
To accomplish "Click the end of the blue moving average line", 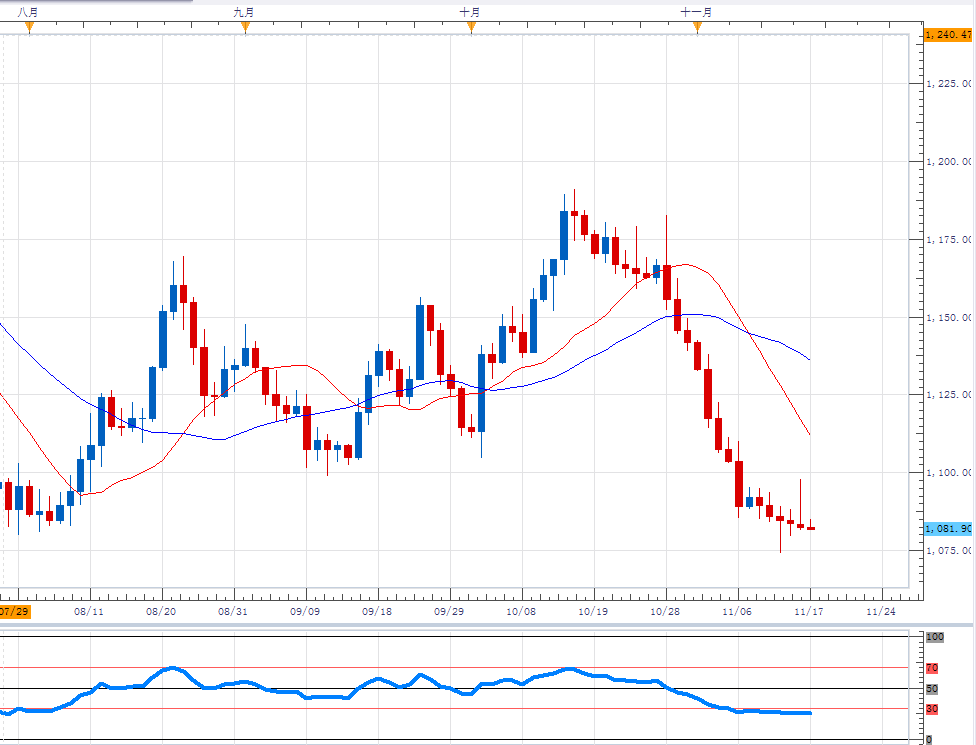I will 809,359.
